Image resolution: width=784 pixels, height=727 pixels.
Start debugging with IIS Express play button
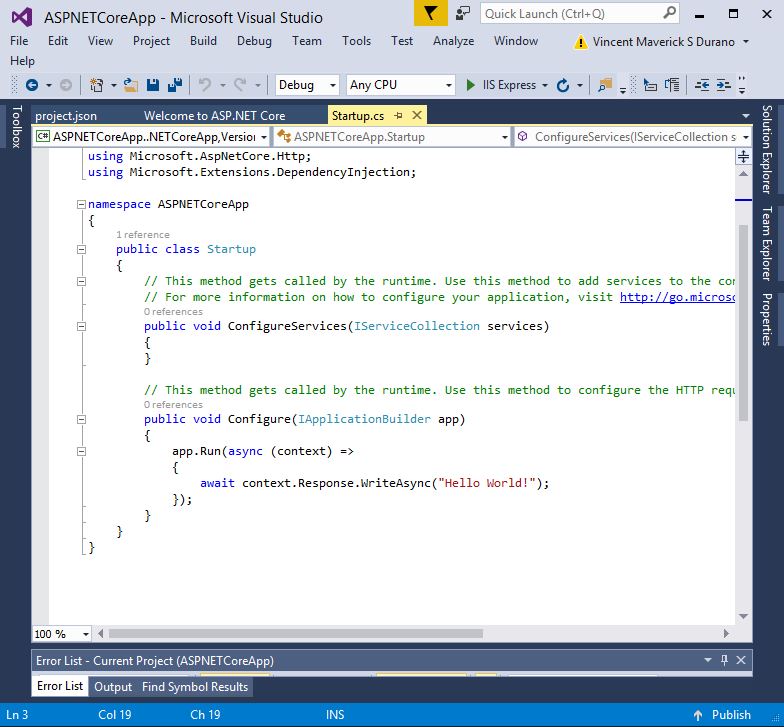point(470,85)
